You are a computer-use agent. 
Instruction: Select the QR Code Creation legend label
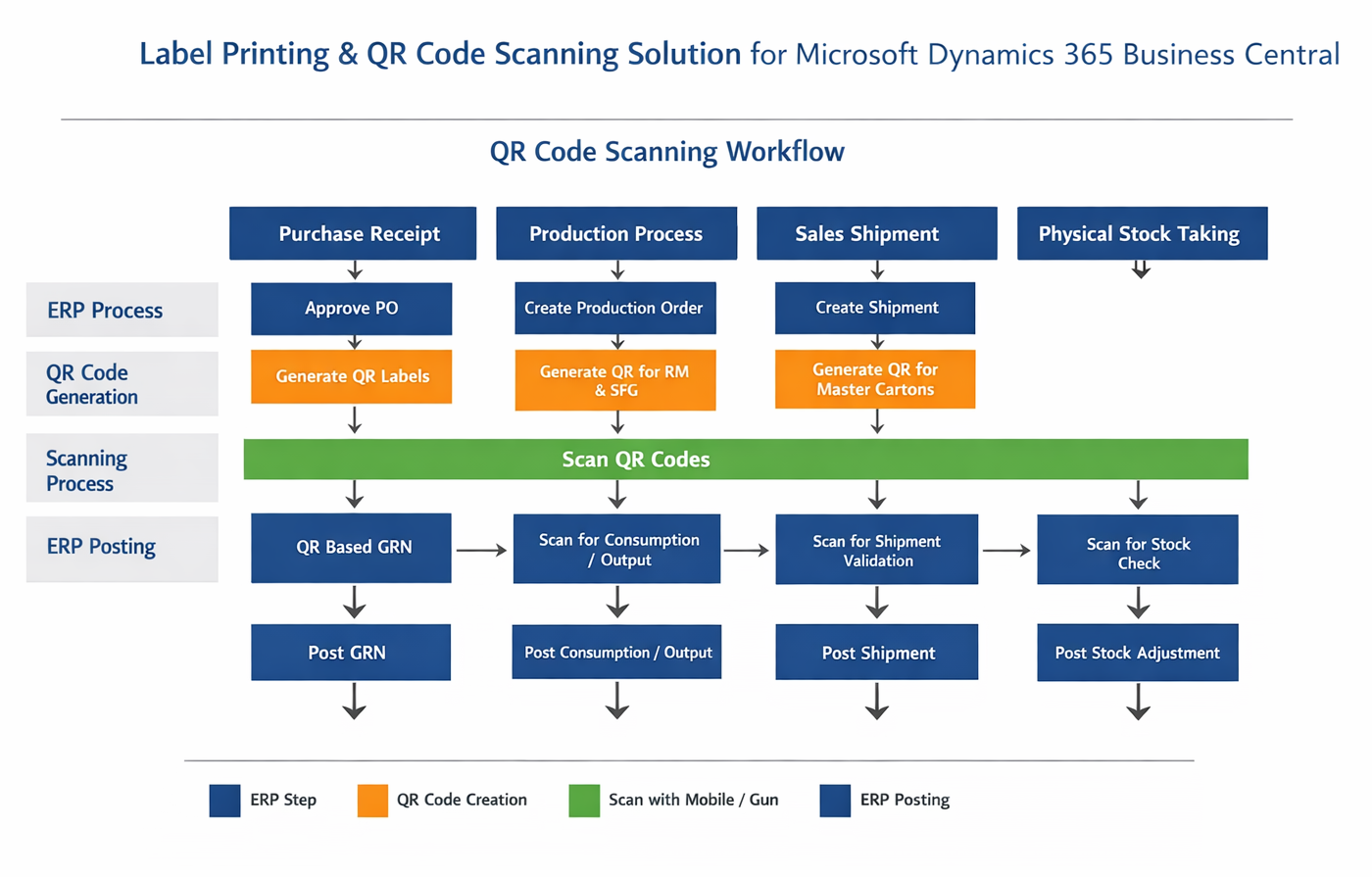pyautogui.click(x=462, y=800)
